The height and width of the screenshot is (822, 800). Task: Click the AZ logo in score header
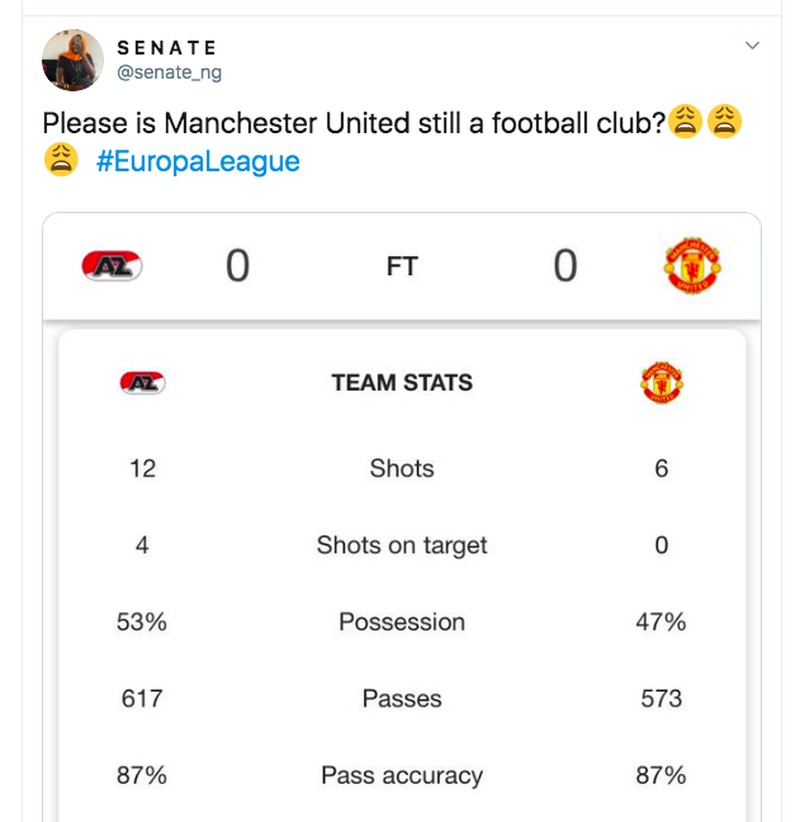click(x=113, y=266)
